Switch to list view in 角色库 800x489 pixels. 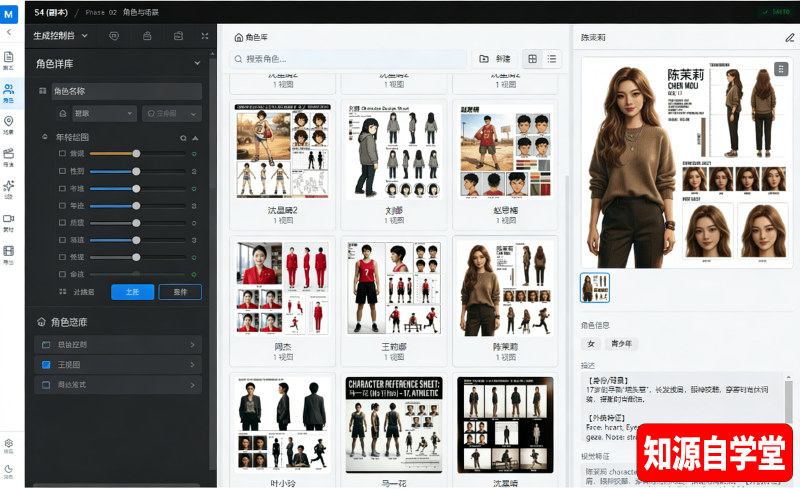tap(552, 59)
